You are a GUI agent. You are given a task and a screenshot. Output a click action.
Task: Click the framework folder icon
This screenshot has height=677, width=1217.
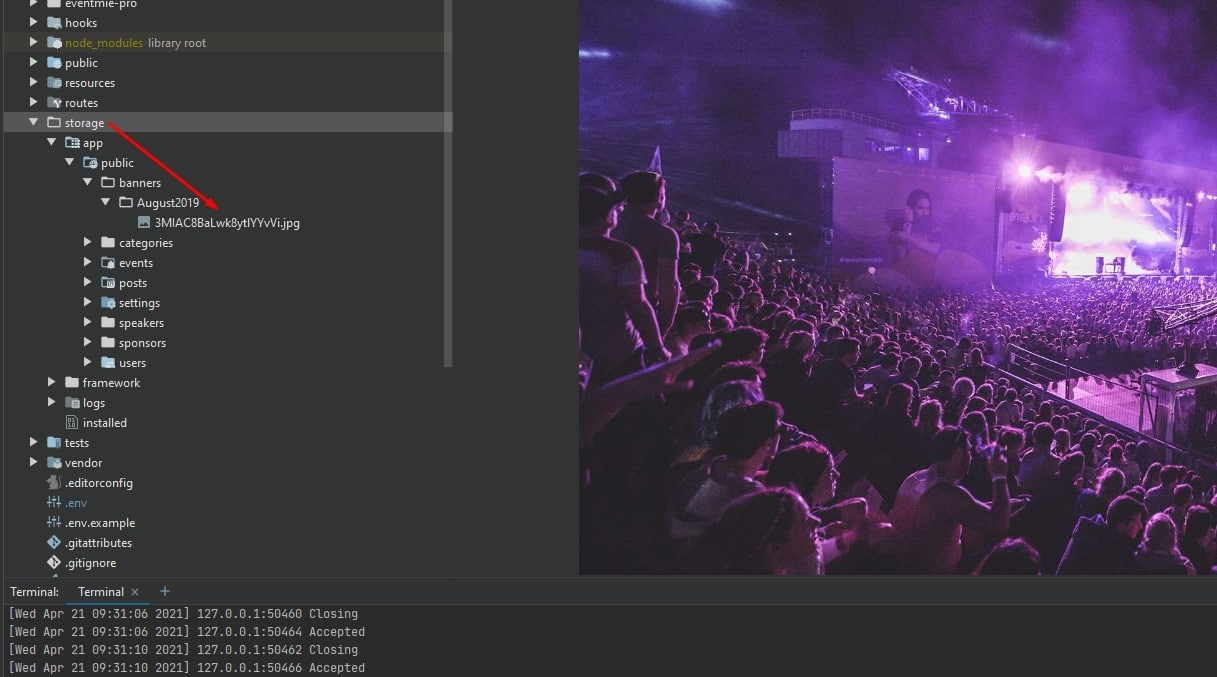coord(72,383)
